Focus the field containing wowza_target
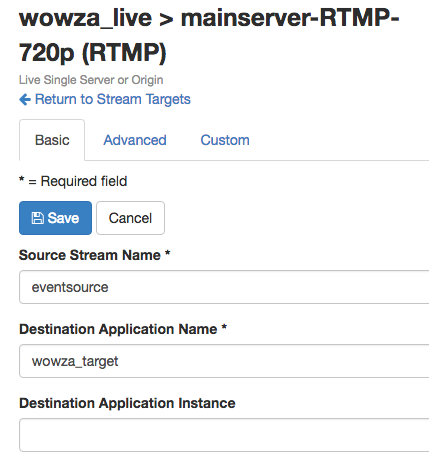Image resolution: width=429 pixels, height=461 pixels. (x=224, y=361)
